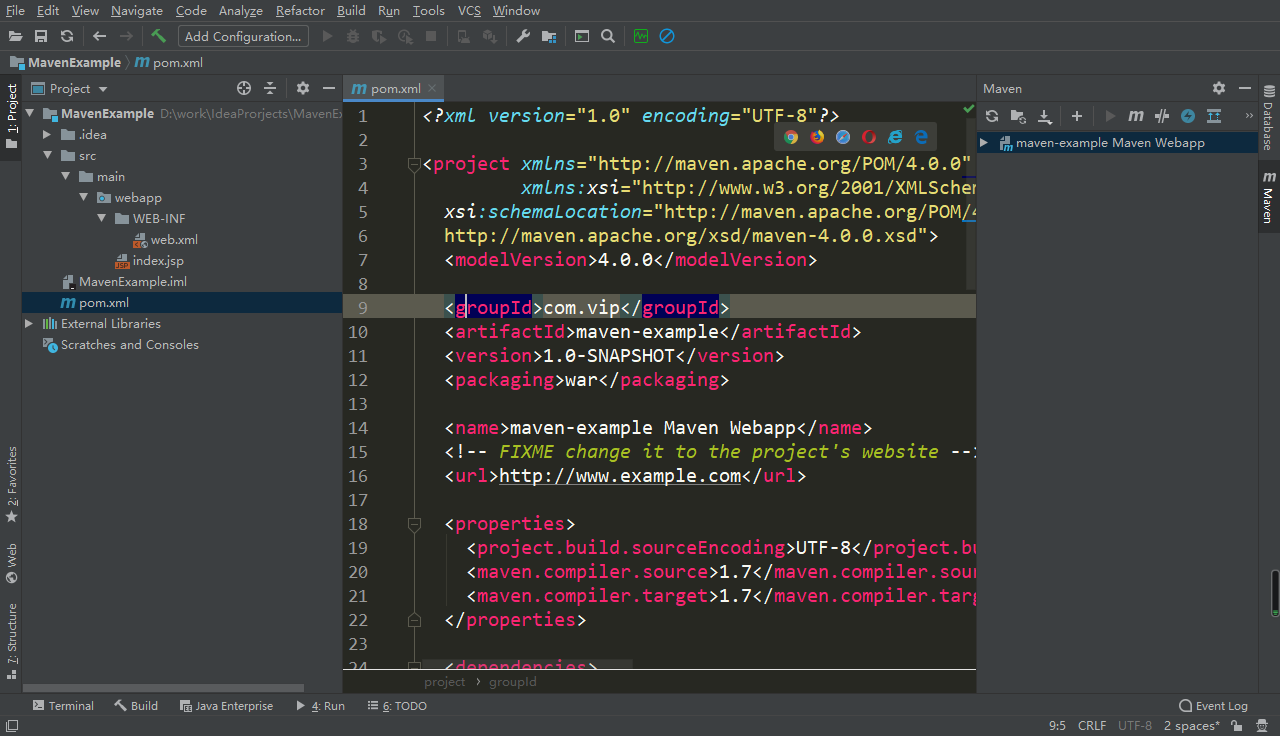Add Maven project with plus icon

pyautogui.click(x=1077, y=116)
